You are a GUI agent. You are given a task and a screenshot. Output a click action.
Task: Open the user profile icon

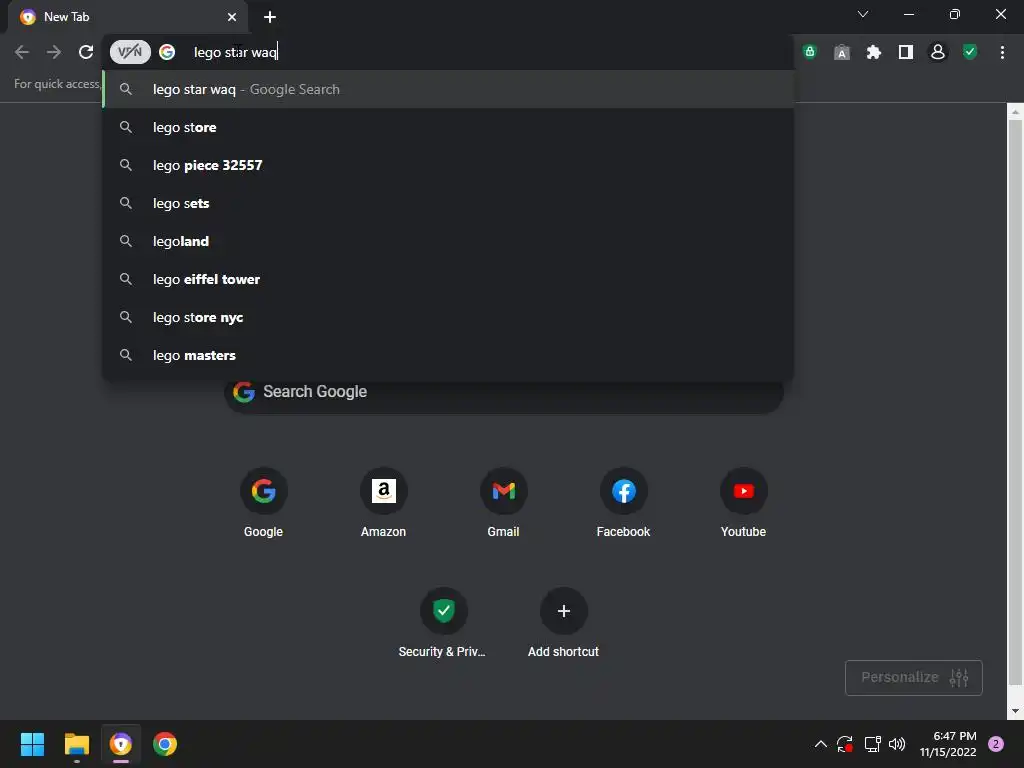[x=938, y=52]
